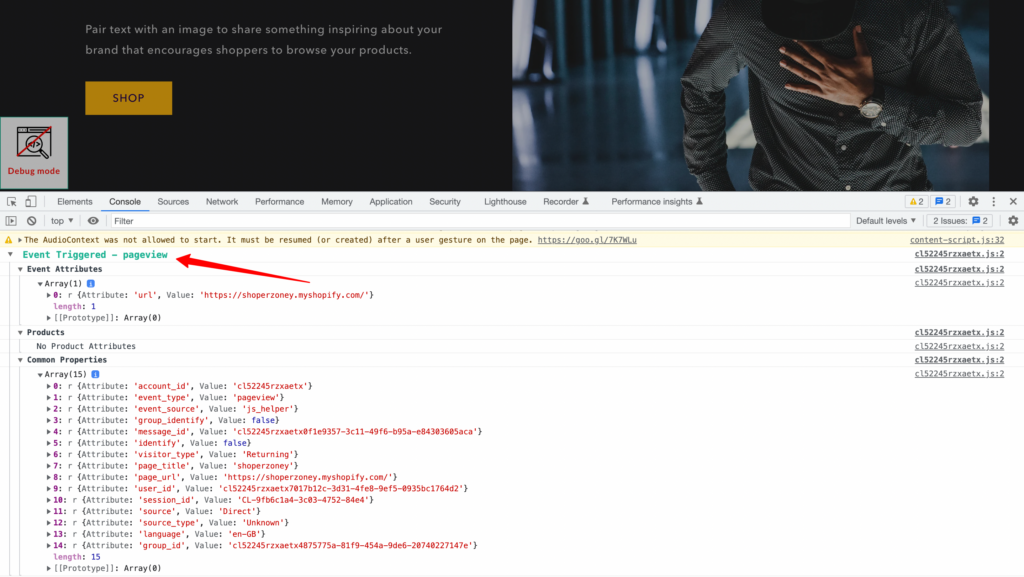Image resolution: width=1024 pixels, height=577 pixels.
Task: Expand the 'visitor_type' attribute entry
Action: pyautogui.click(x=48, y=454)
